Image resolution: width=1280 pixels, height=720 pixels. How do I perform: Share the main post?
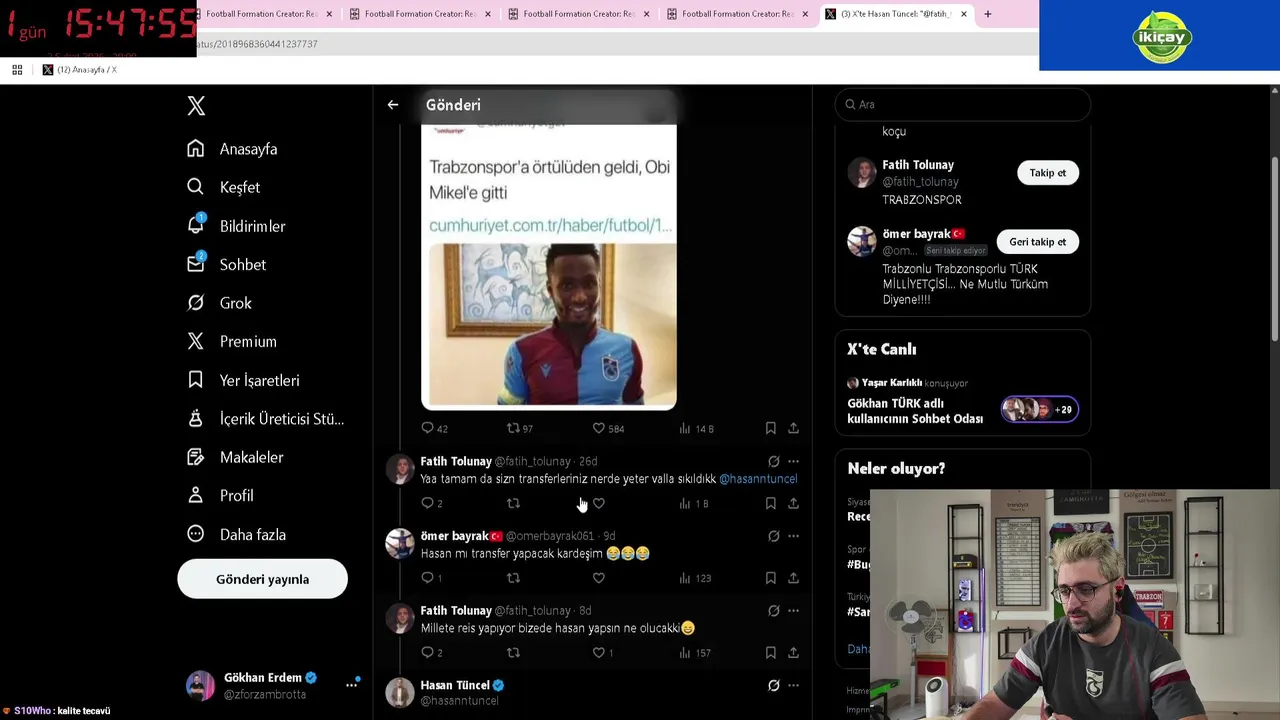pyautogui.click(x=793, y=428)
